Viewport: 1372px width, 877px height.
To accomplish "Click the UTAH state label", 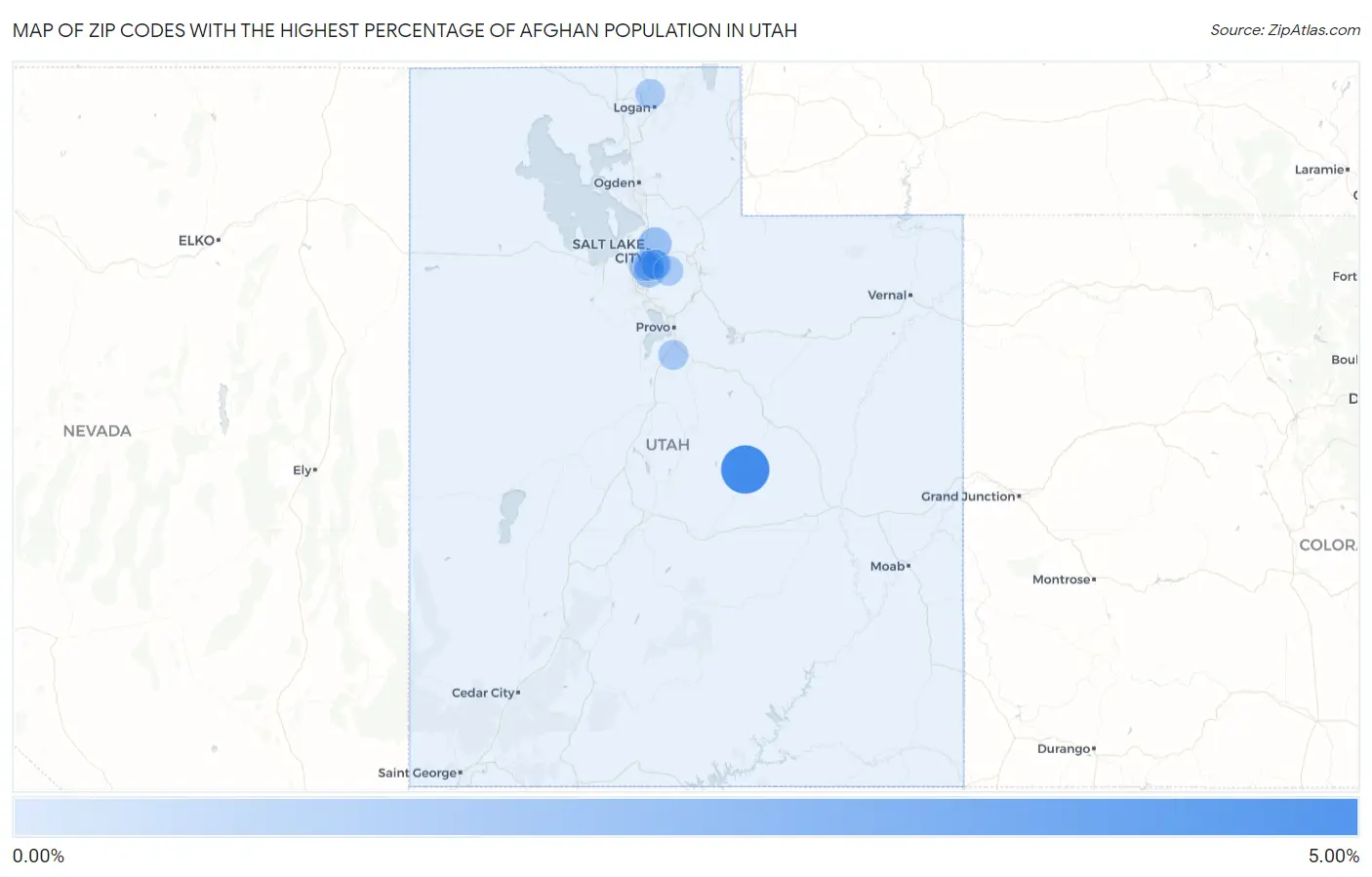I will click(667, 445).
